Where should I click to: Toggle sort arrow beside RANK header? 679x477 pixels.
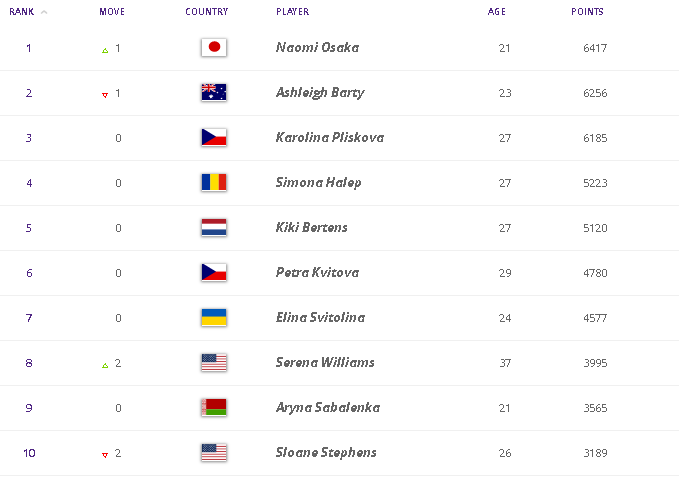pyautogui.click(x=44, y=12)
